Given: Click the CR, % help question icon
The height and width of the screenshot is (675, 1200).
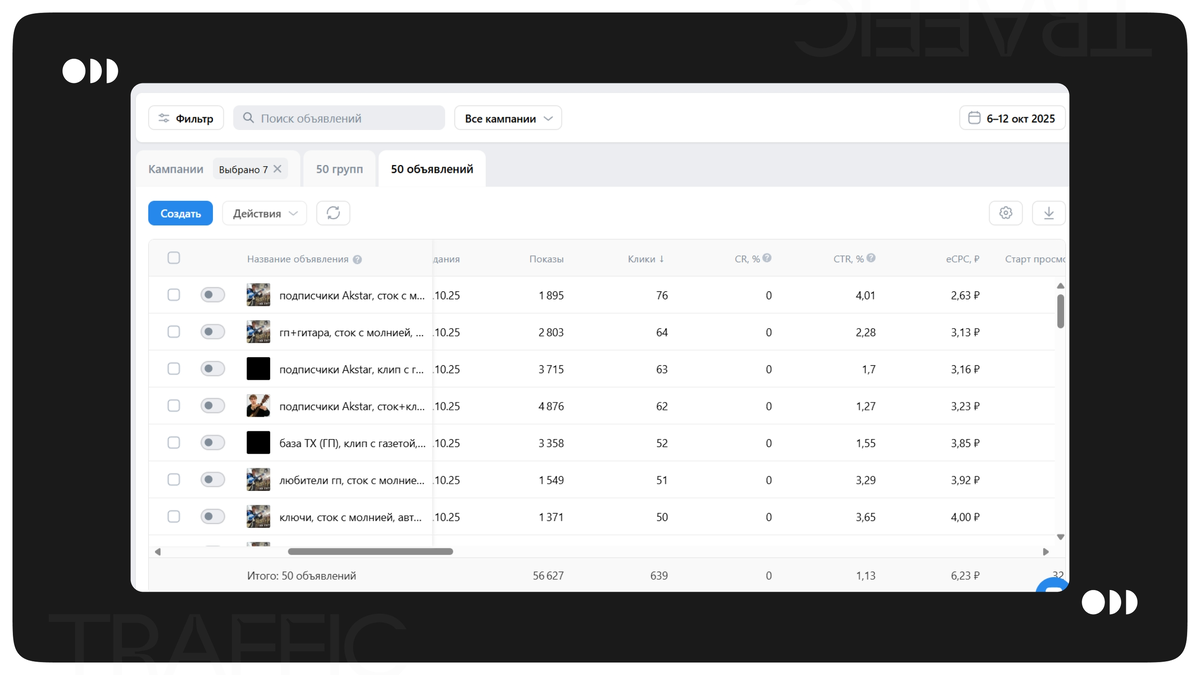Looking at the screenshot, I should pos(767,258).
